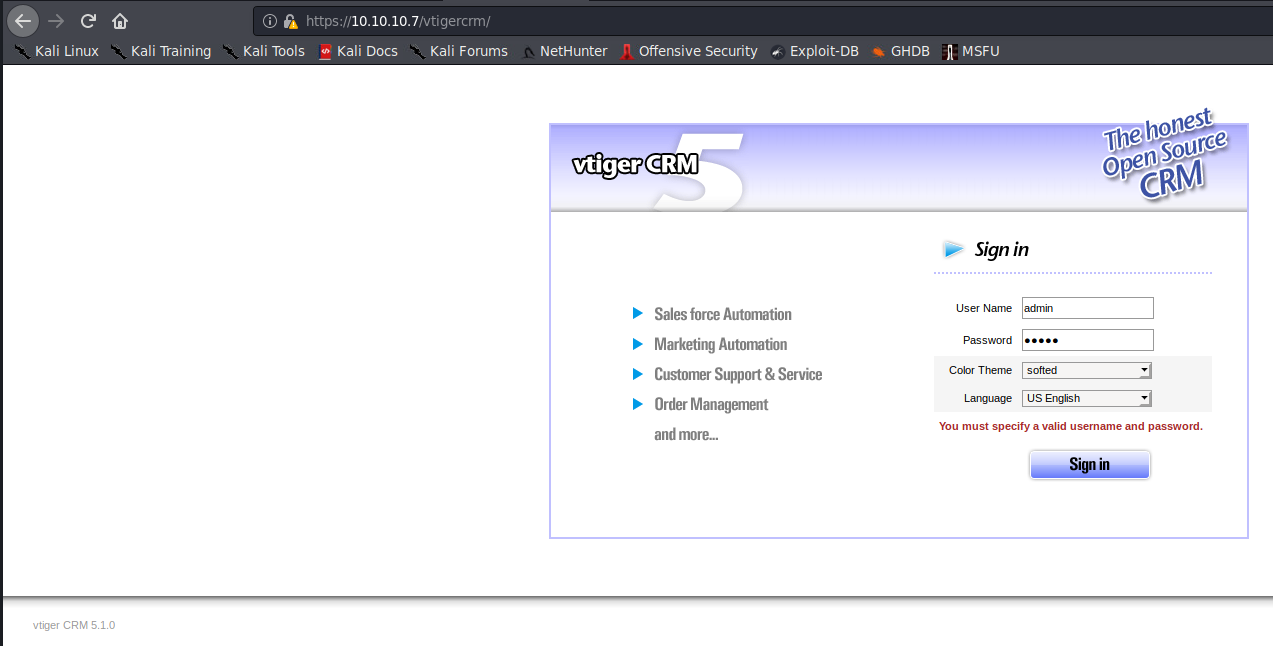Click the Marketing Automation text
This screenshot has width=1273, height=646.
coord(721,344)
